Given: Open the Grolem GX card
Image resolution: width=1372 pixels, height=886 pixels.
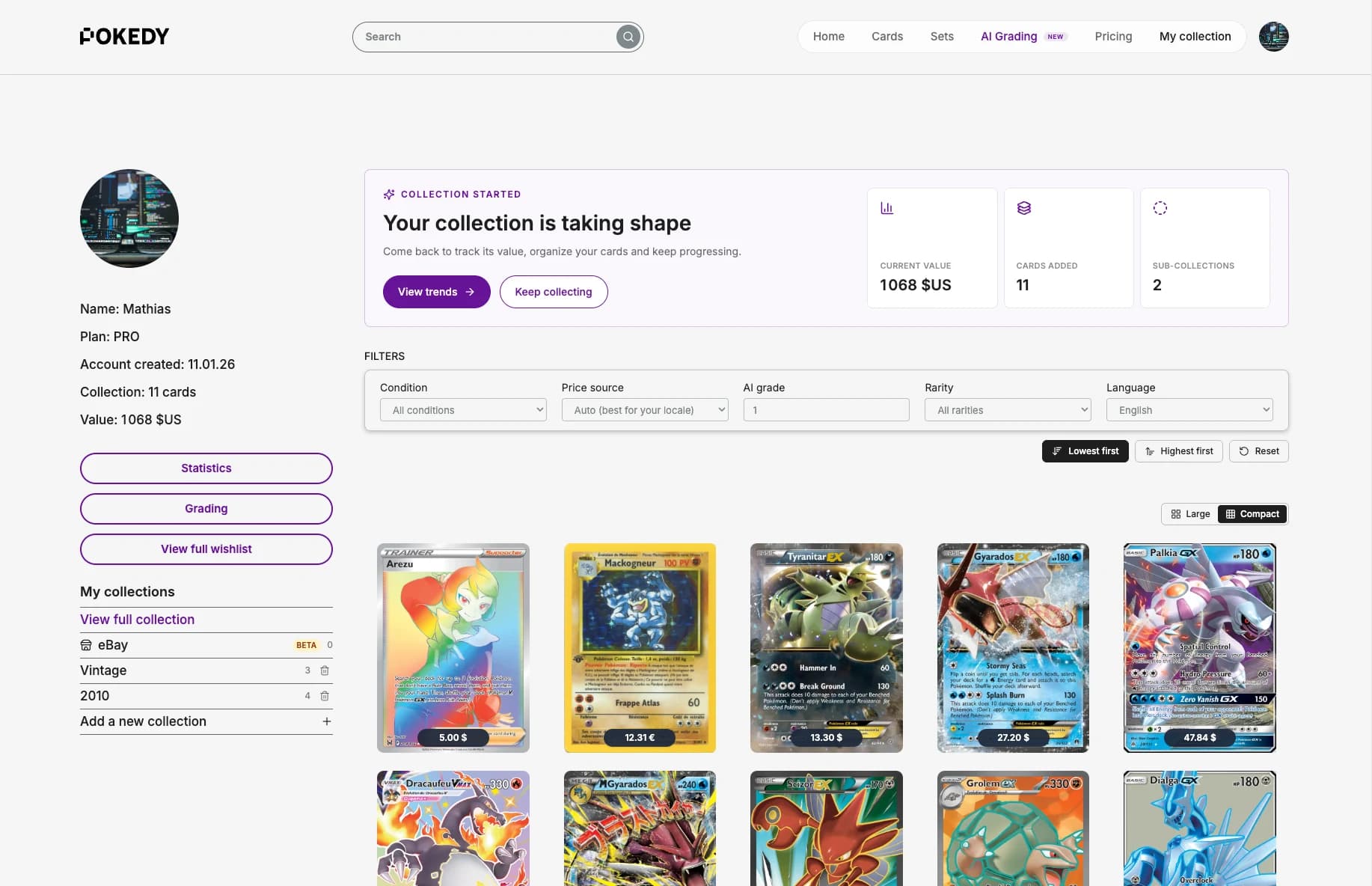Looking at the screenshot, I should 1013,828.
